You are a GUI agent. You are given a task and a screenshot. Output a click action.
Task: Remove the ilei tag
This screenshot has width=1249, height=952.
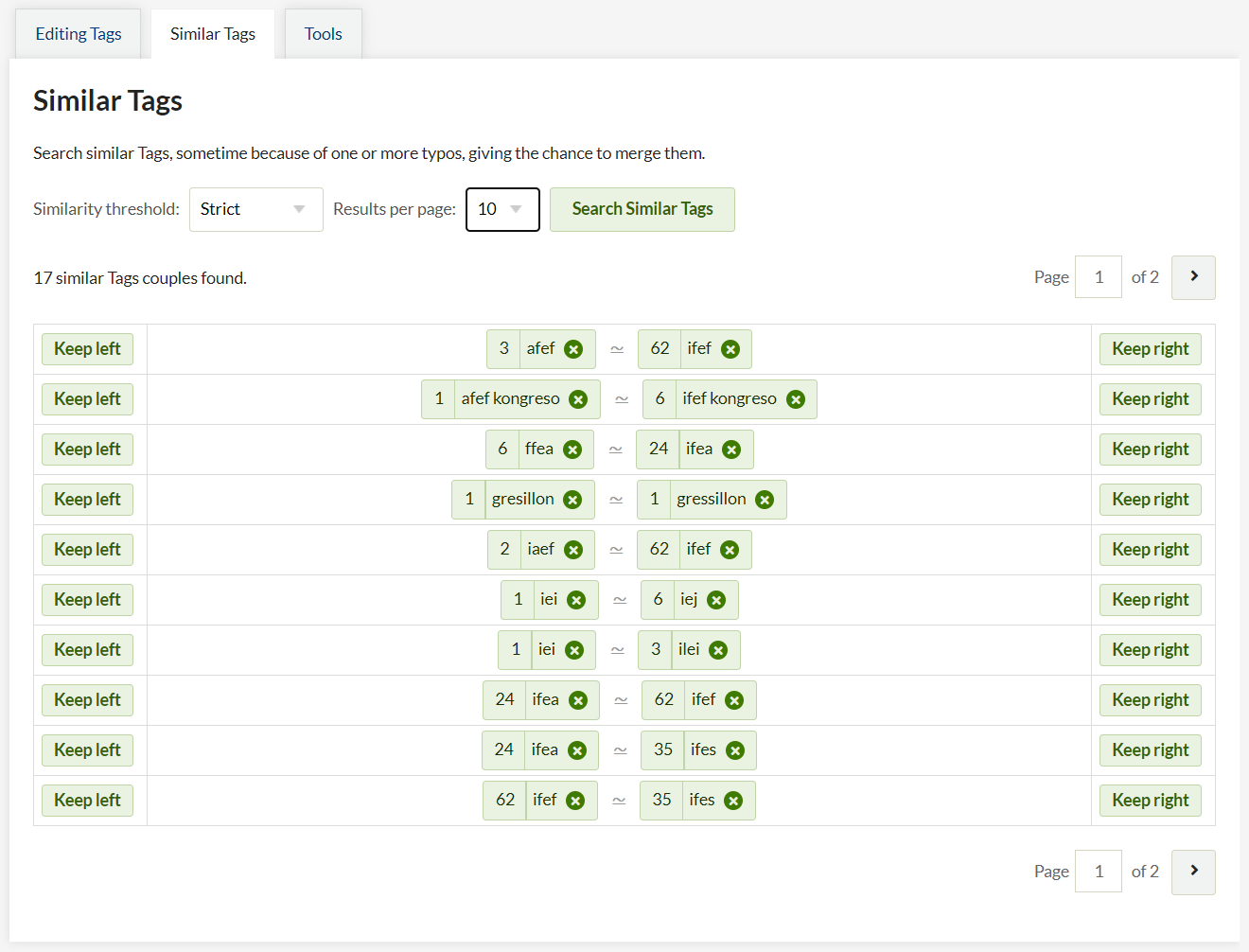click(x=718, y=650)
